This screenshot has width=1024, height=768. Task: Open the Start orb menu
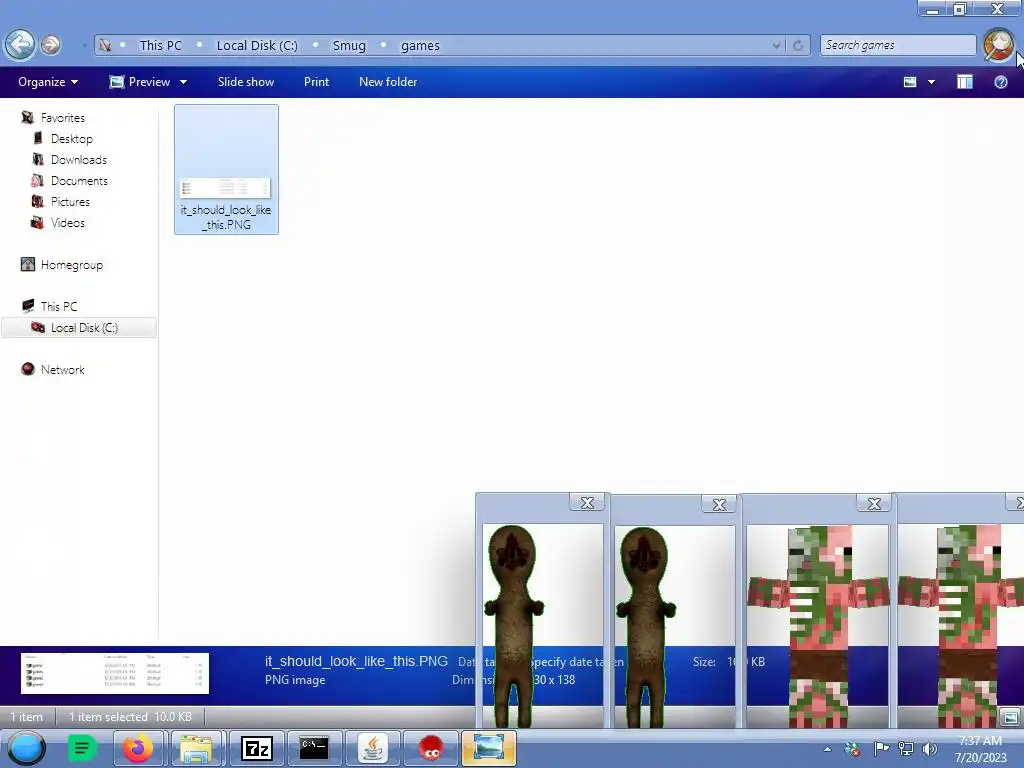point(26,748)
